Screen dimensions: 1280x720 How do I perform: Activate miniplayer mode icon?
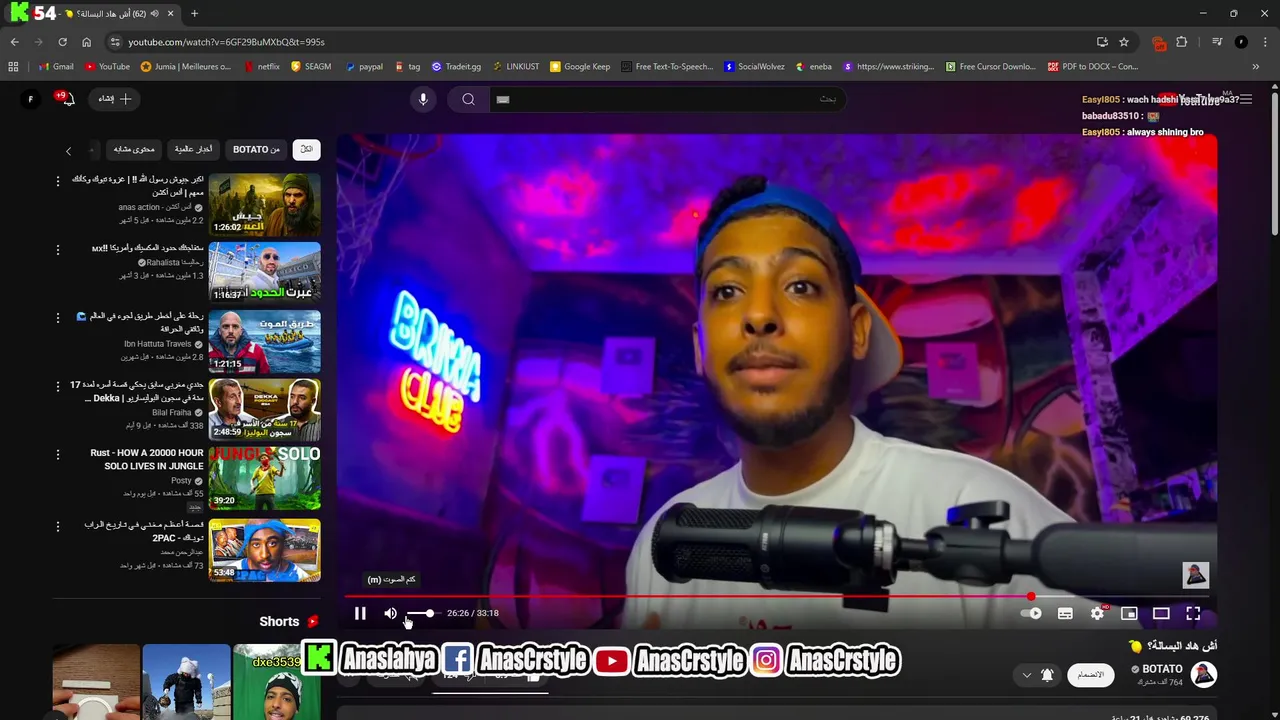(x=1129, y=613)
